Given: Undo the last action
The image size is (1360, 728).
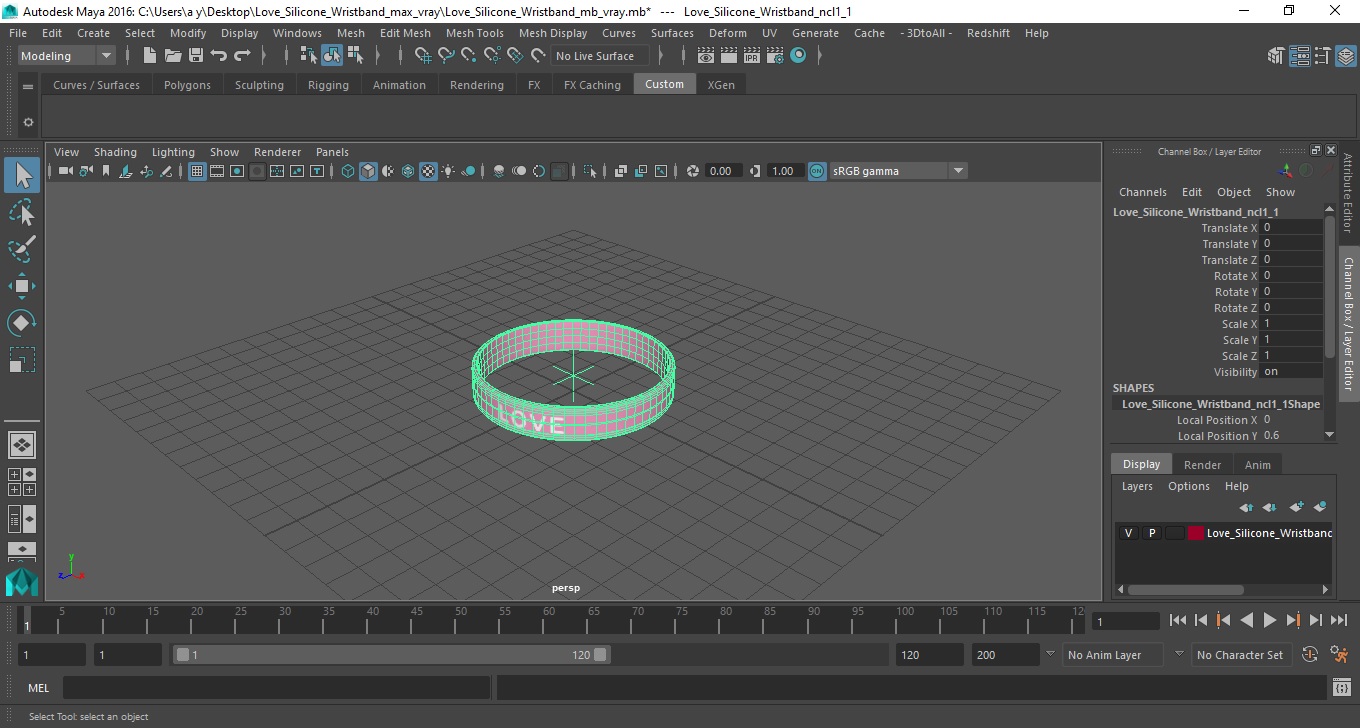Looking at the screenshot, I should pyautogui.click(x=219, y=56).
